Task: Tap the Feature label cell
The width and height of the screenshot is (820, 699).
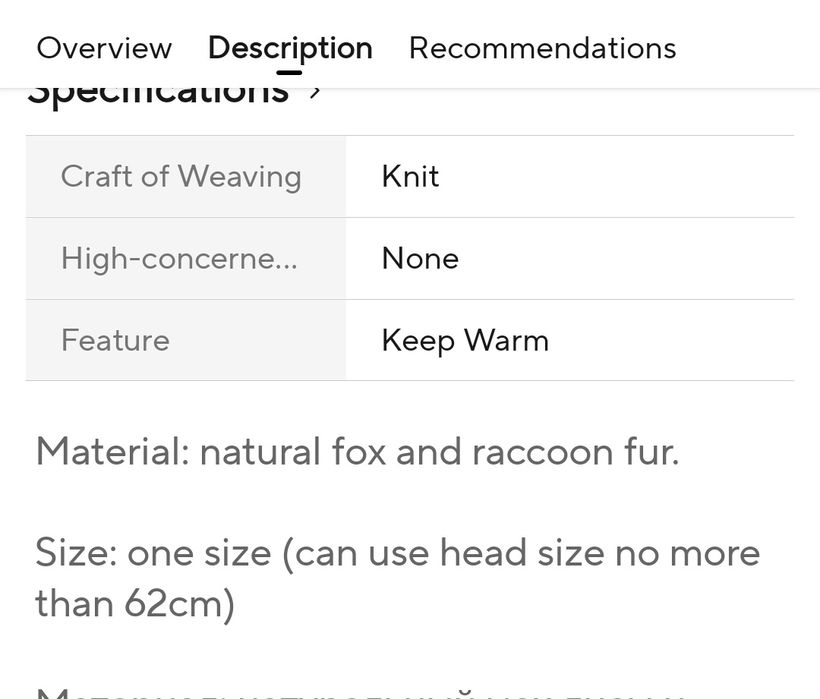Action: click(x=115, y=340)
